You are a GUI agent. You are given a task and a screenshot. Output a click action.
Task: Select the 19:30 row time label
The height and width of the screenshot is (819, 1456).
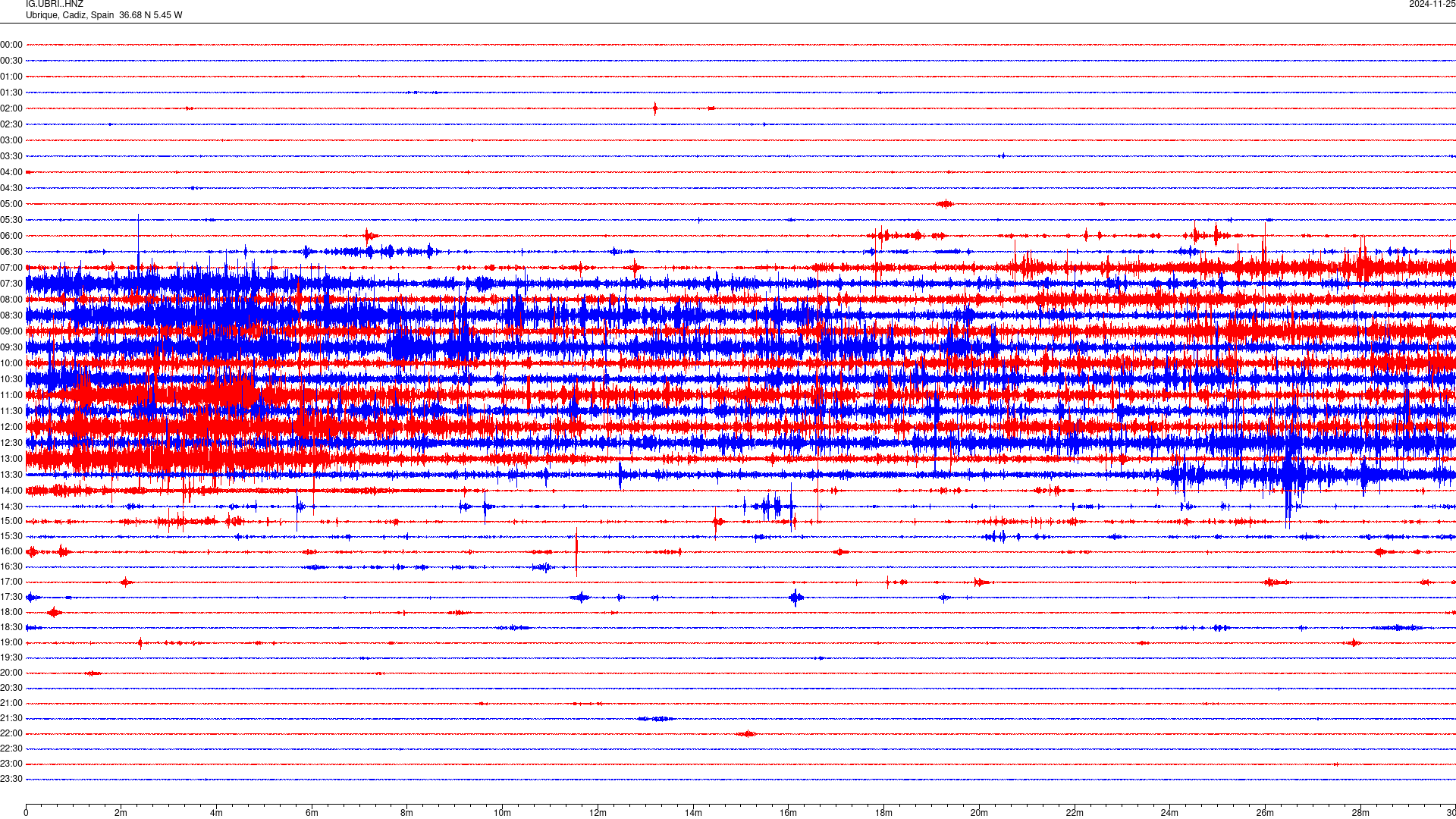pos(11,657)
